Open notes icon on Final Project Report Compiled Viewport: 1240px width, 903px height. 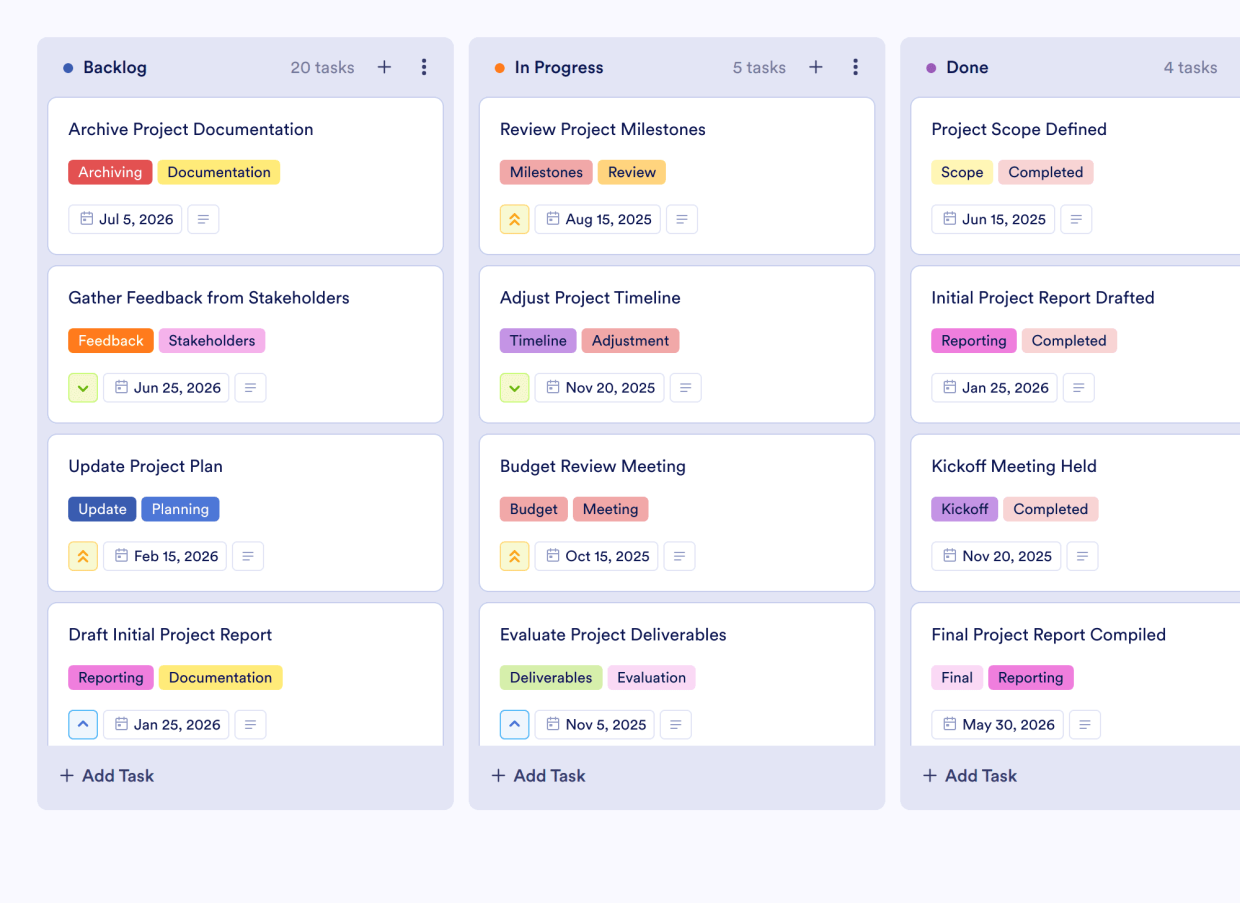click(x=1085, y=724)
